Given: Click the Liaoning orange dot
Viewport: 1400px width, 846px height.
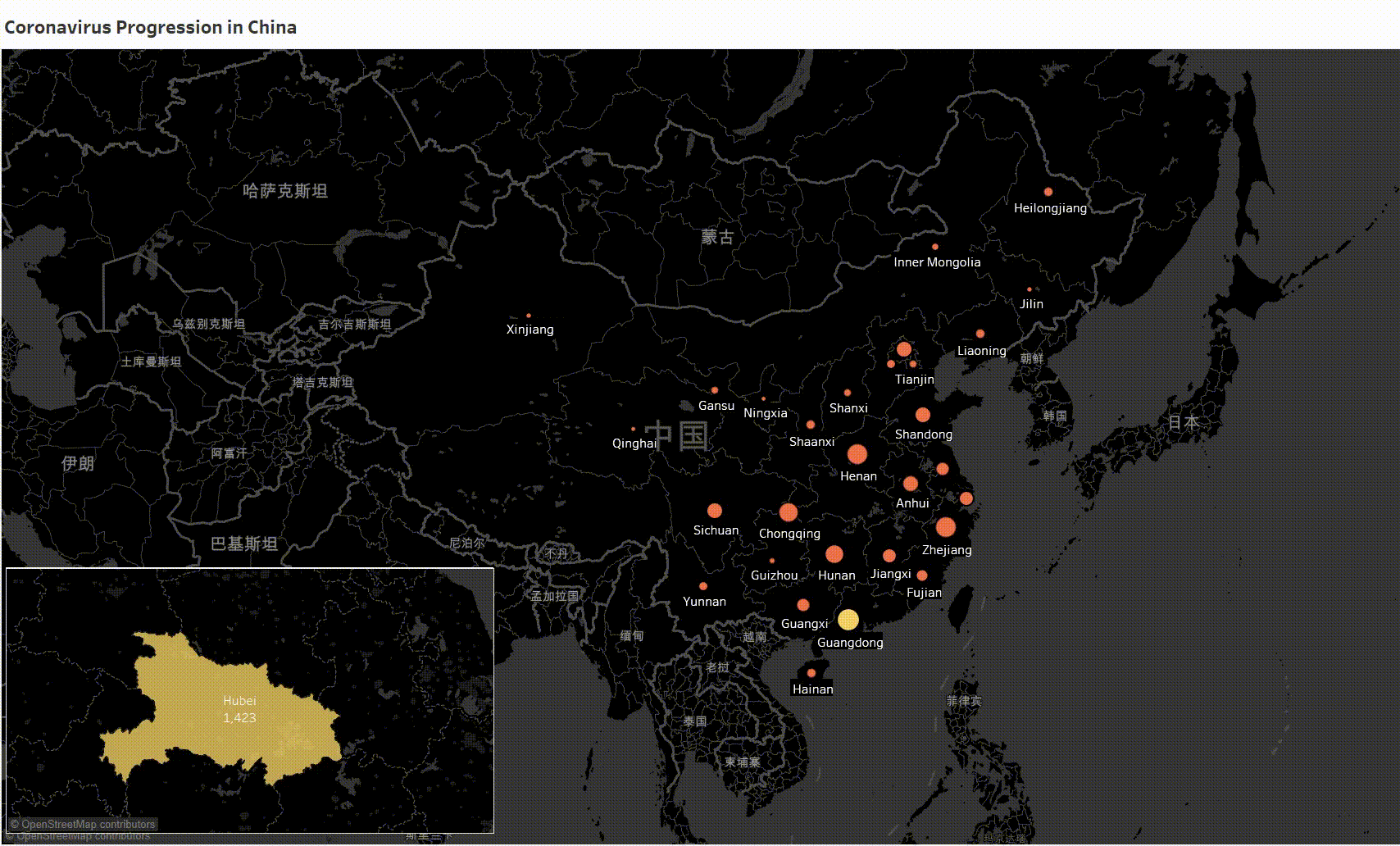Looking at the screenshot, I should coord(980,334).
